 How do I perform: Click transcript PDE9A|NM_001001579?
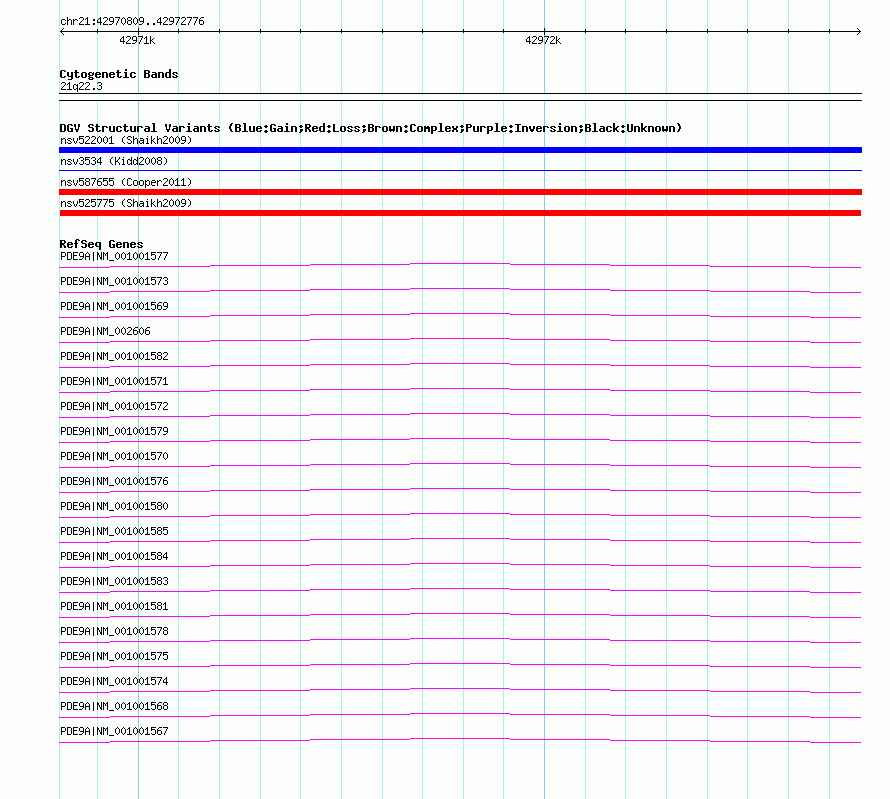point(114,431)
